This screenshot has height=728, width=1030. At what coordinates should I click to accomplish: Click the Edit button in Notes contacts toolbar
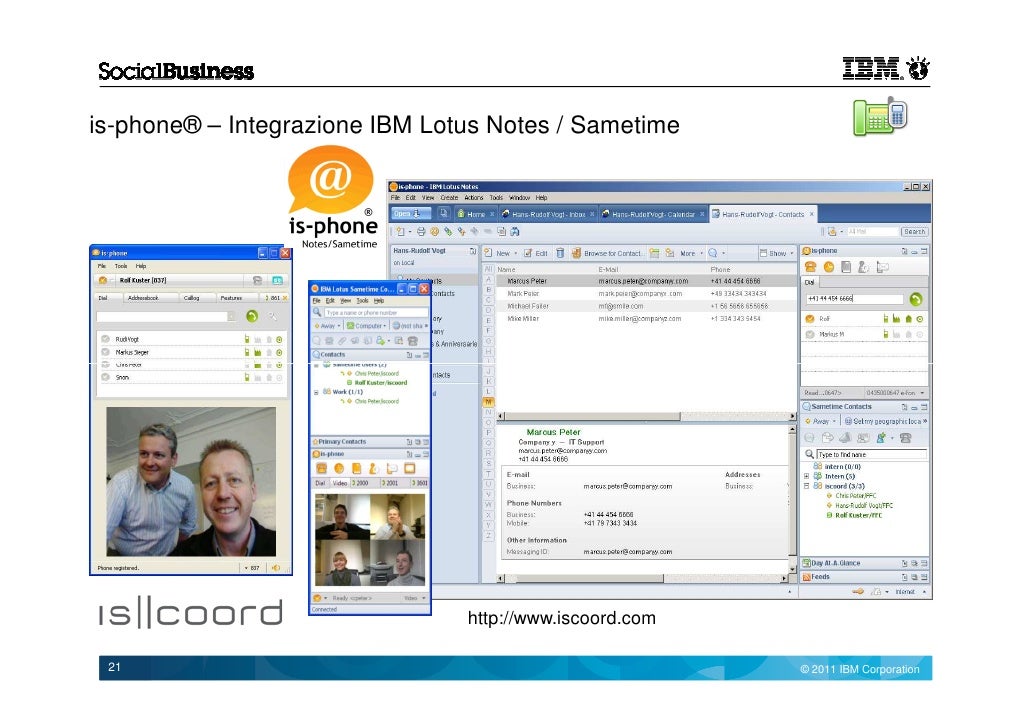[x=535, y=253]
